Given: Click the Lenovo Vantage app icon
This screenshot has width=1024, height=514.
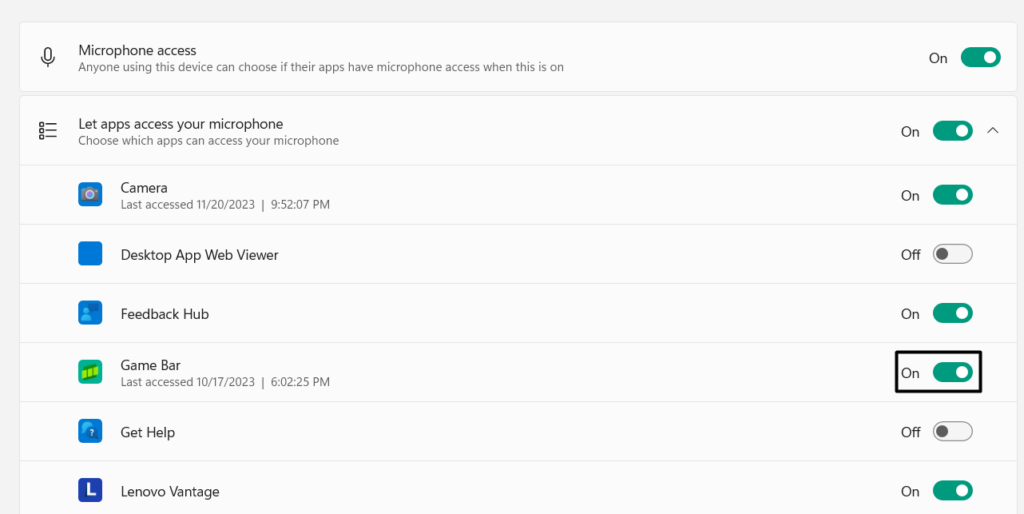Looking at the screenshot, I should tap(90, 491).
